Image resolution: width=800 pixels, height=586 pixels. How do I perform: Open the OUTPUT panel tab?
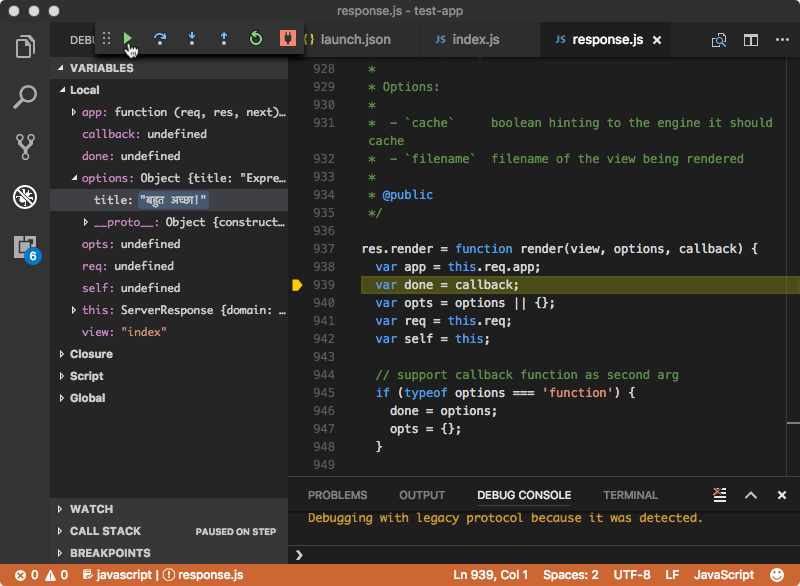(422, 495)
